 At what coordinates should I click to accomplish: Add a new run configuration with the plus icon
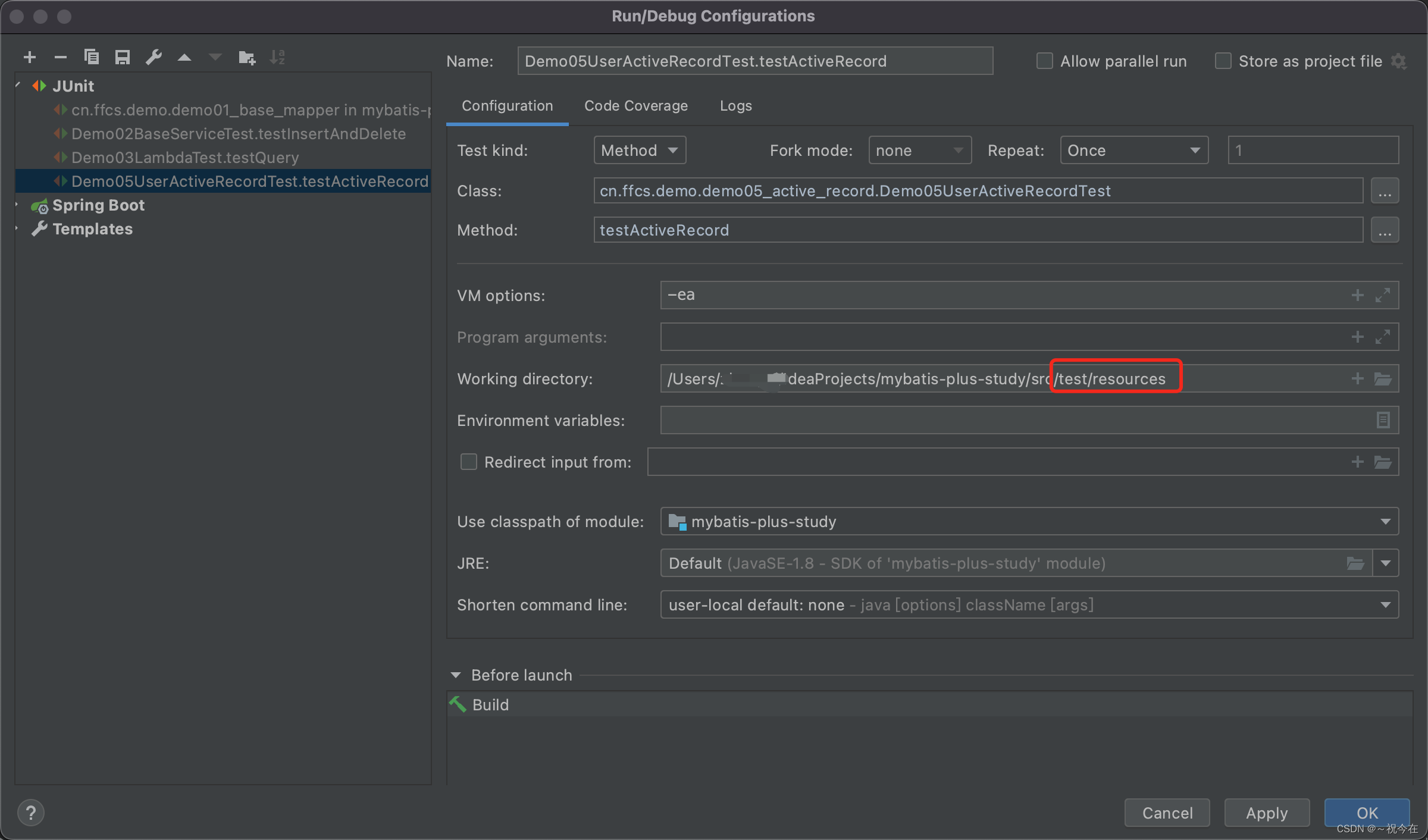coord(30,57)
